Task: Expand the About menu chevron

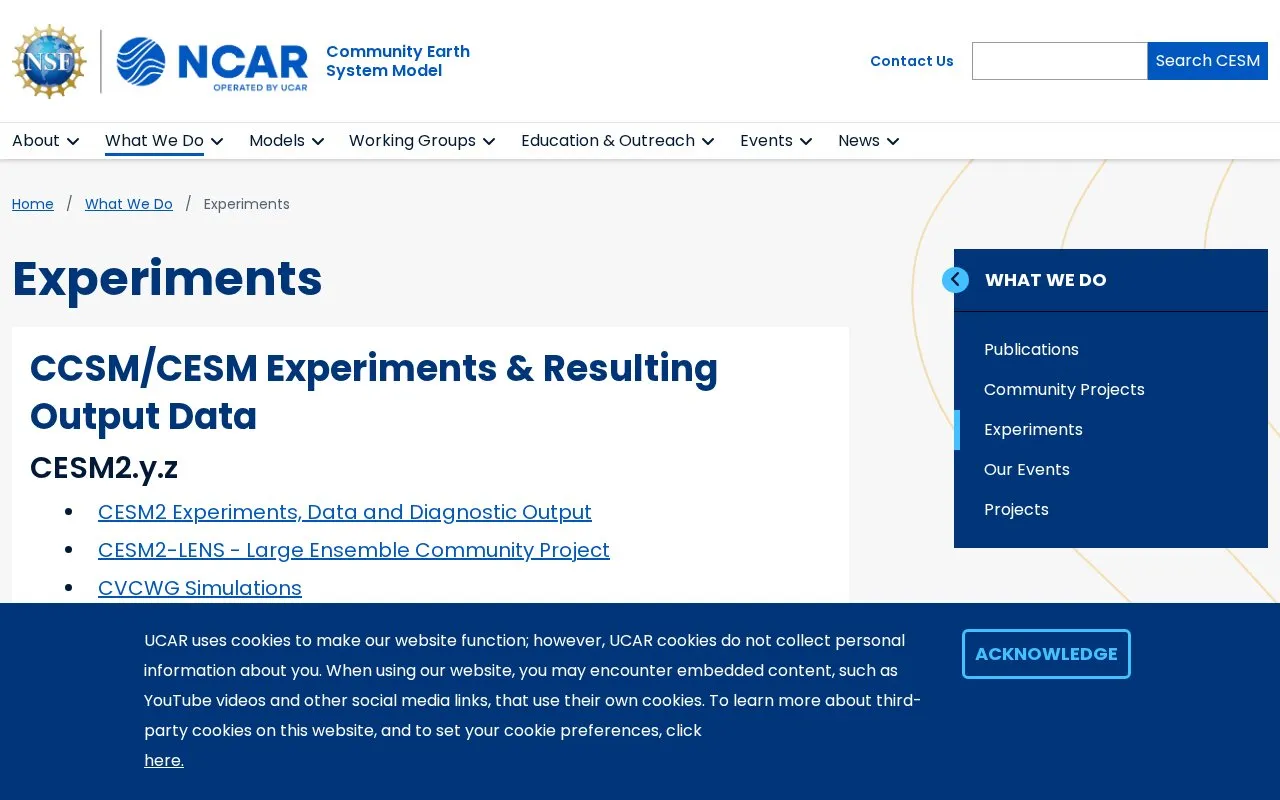Action: [x=73, y=141]
